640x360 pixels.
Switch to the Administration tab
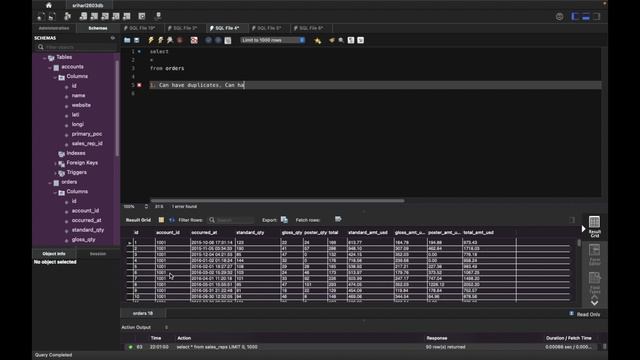pyautogui.click(x=54, y=28)
